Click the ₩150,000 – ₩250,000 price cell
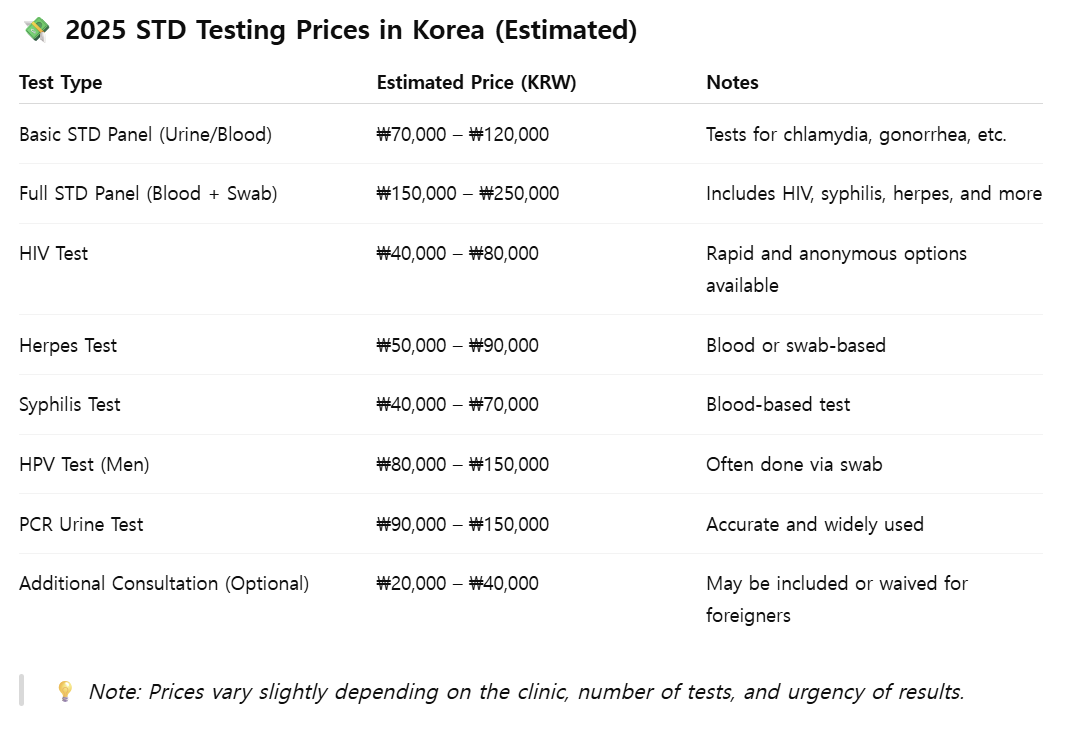1068x736 pixels. [468, 193]
